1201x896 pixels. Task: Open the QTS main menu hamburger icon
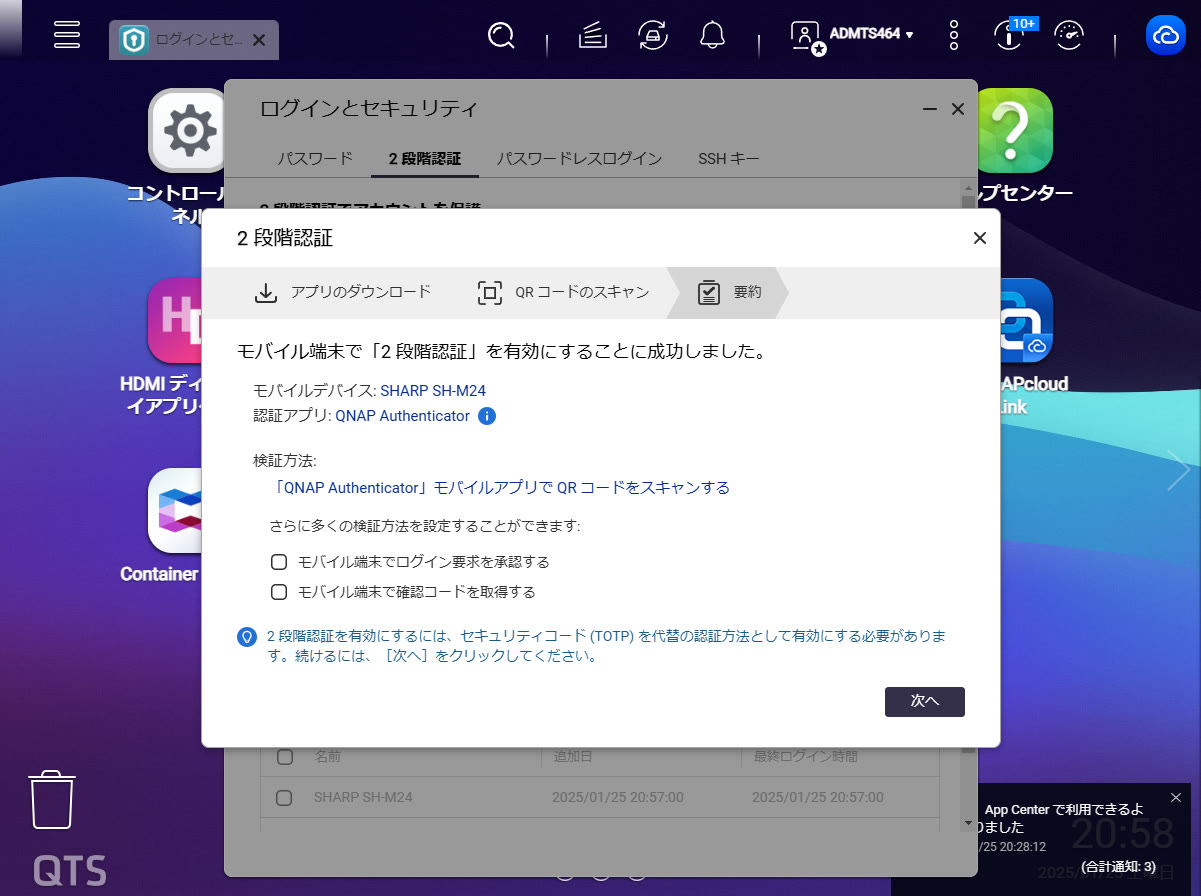[67, 35]
